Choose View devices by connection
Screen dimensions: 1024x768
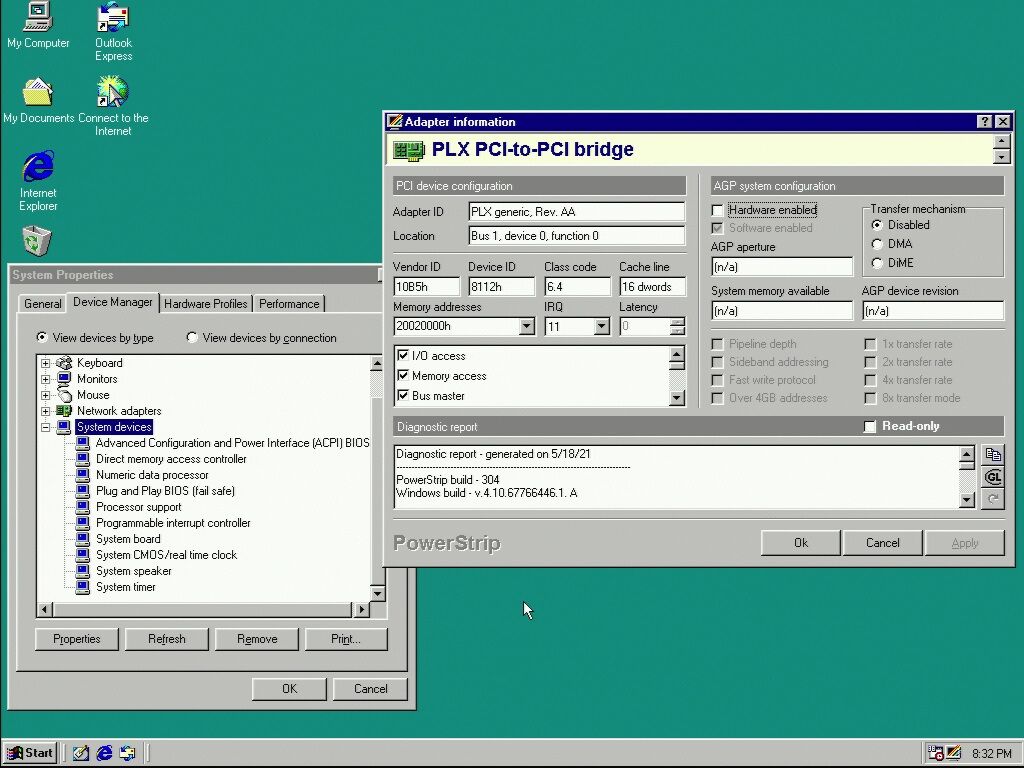(192, 338)
